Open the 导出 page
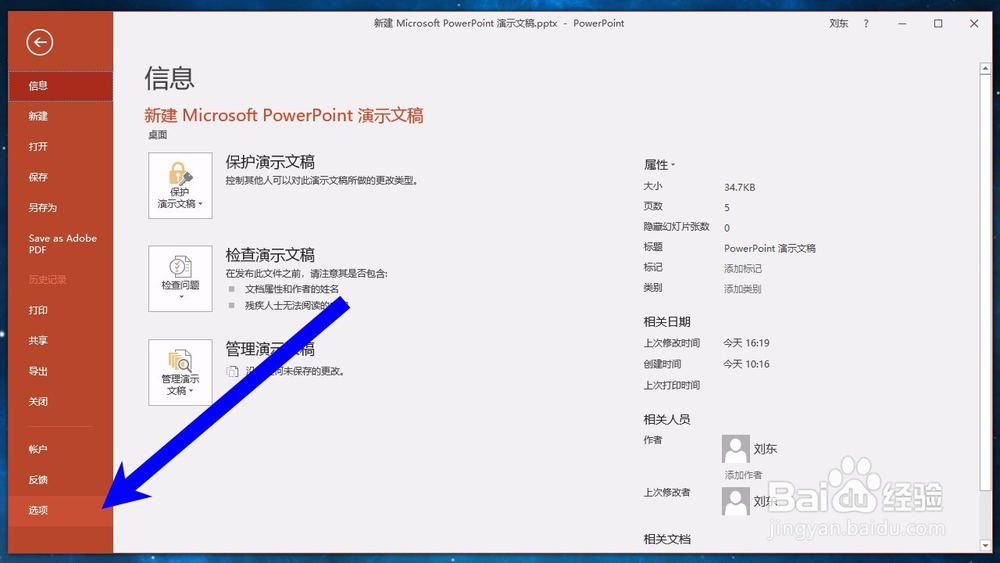 pos(61,371)
